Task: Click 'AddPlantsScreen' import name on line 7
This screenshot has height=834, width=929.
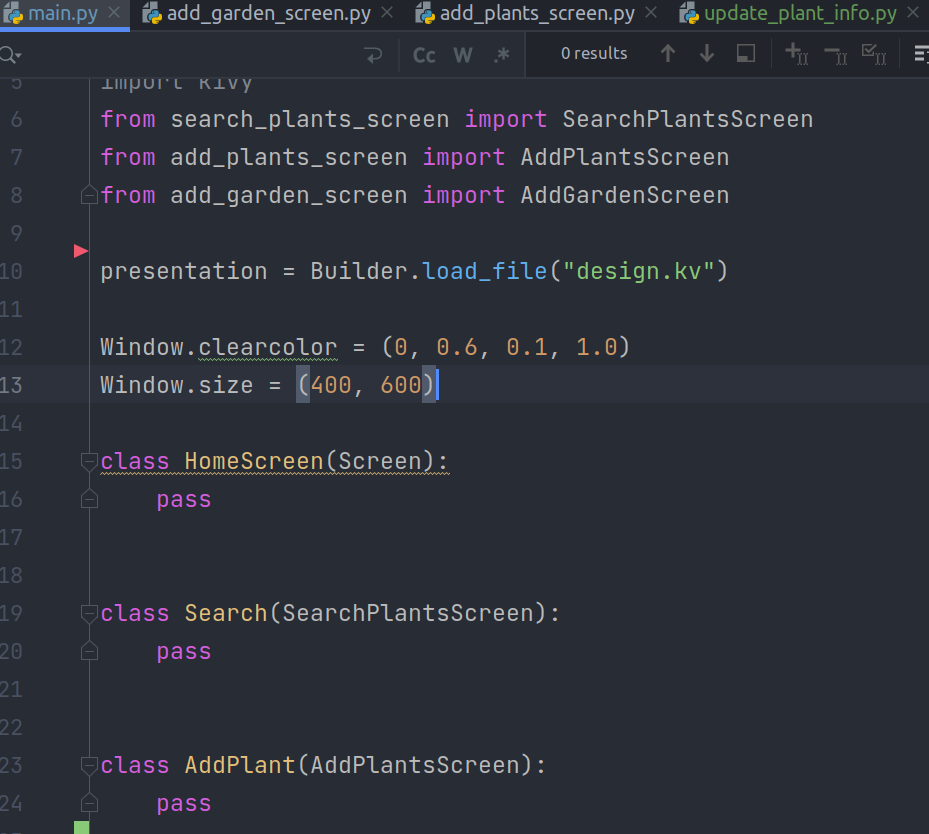Action: (x=624, y=157)
